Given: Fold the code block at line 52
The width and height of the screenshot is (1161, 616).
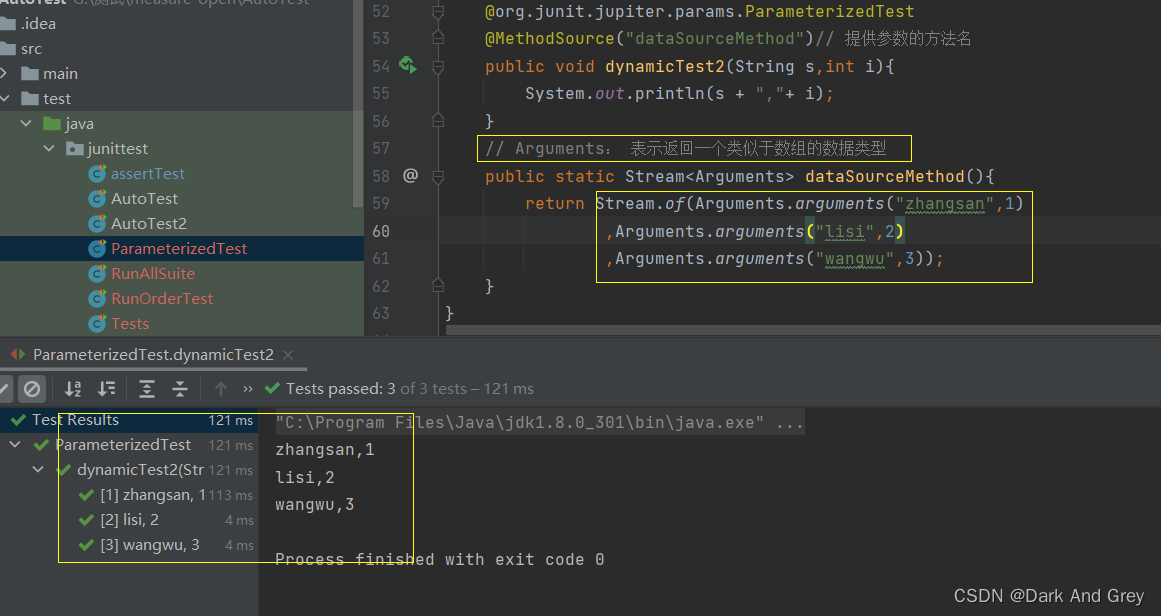Looking at the screenshot, I should click(438, 12).
